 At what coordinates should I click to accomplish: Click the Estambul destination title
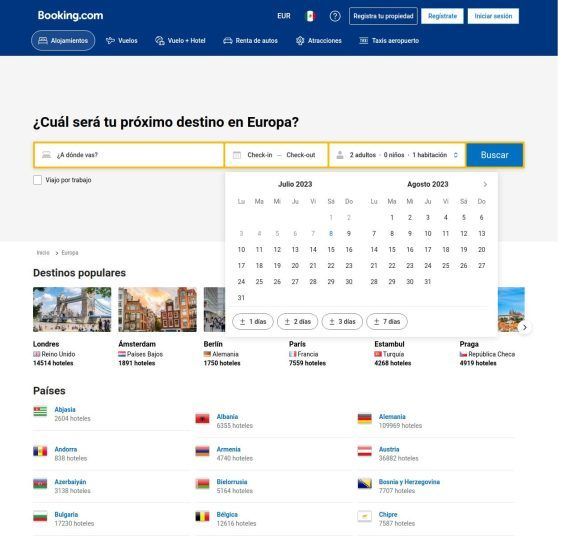[x=389, y=344]
